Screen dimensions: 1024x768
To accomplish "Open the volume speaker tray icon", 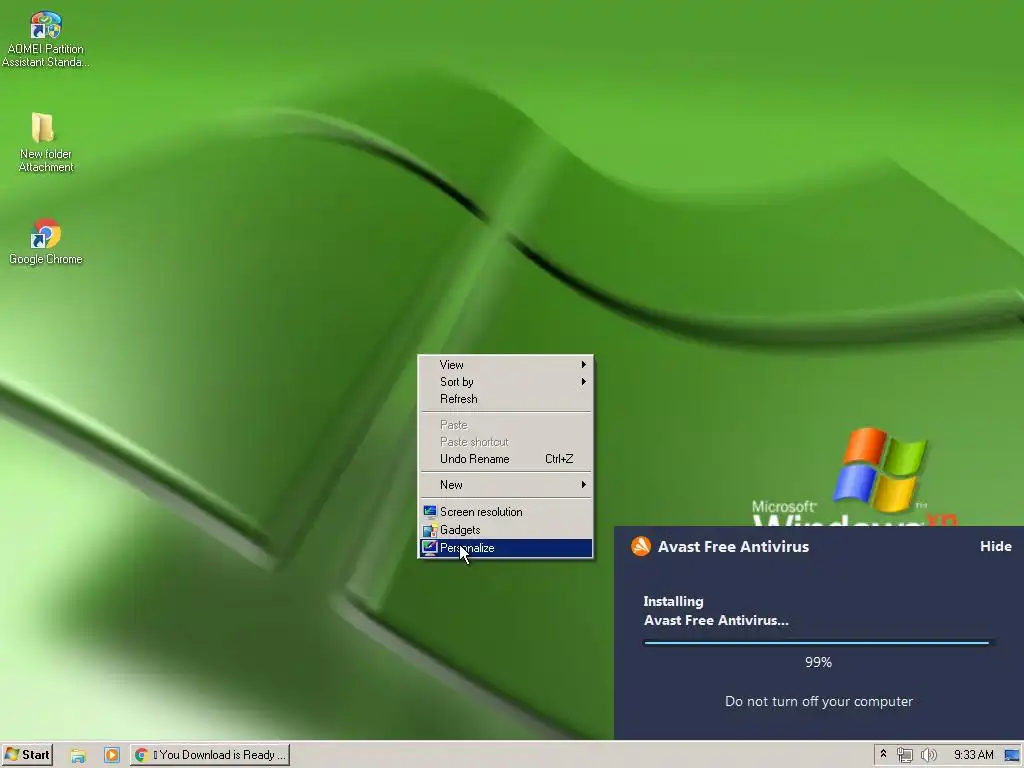I will coord(928,755).
